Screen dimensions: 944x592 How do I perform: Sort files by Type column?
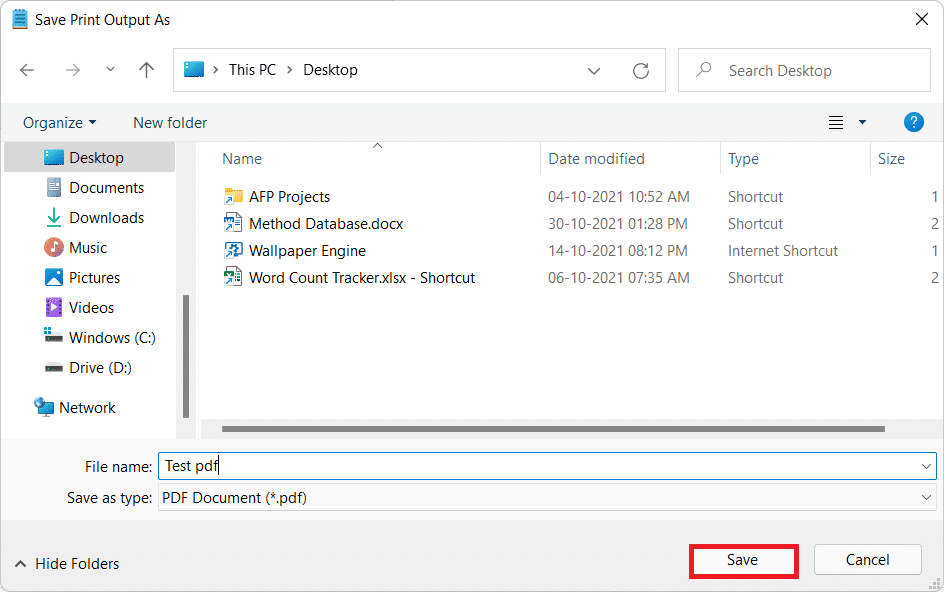(744, 159)
